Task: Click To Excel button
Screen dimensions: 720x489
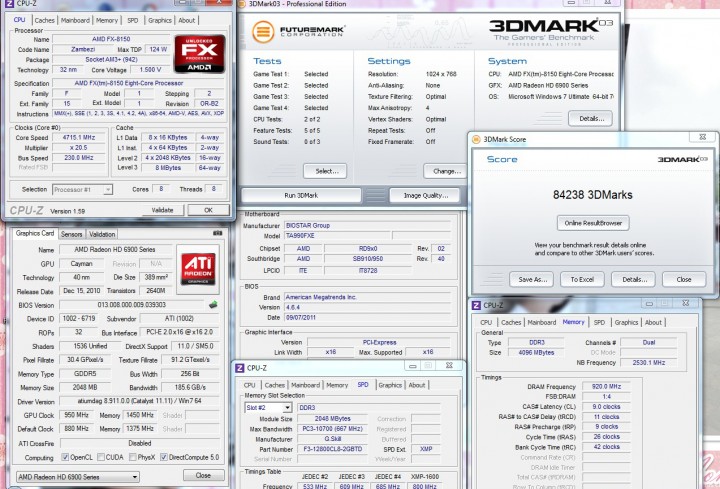Action: point(582,279)
